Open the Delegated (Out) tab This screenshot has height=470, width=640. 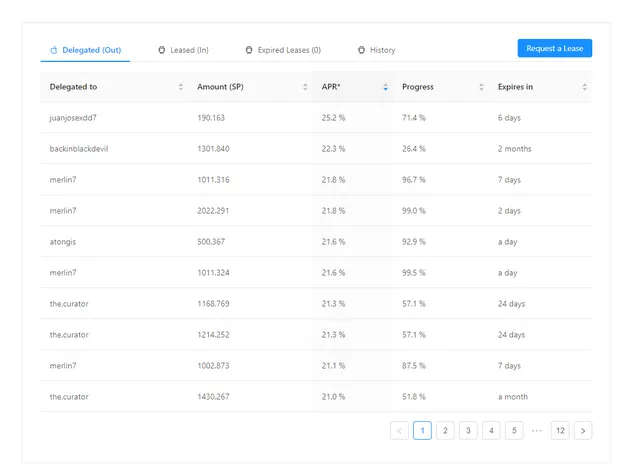pos(85,50)
